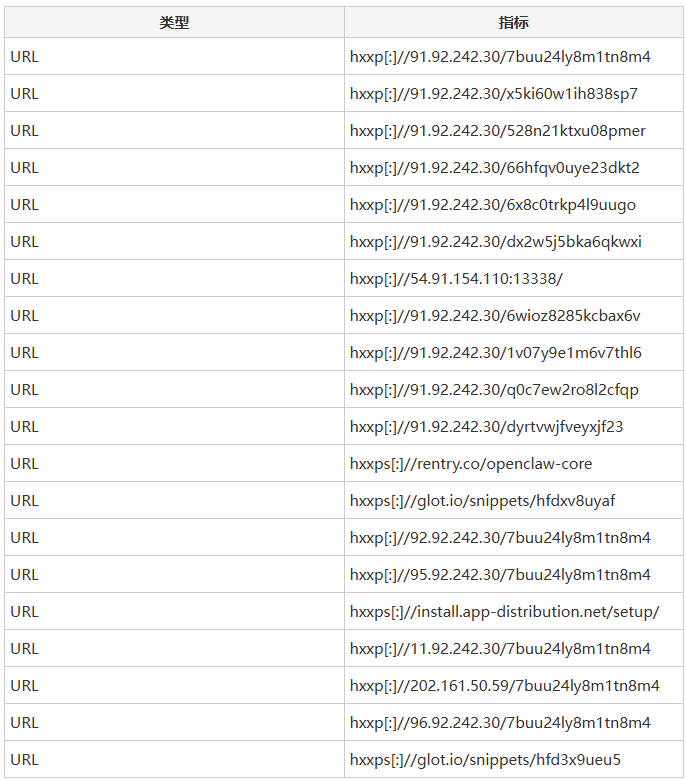Click the indicator ending in dx2w5j5bka6qkwxi
This screenshot has height=780, width=687.
point(496,242)
